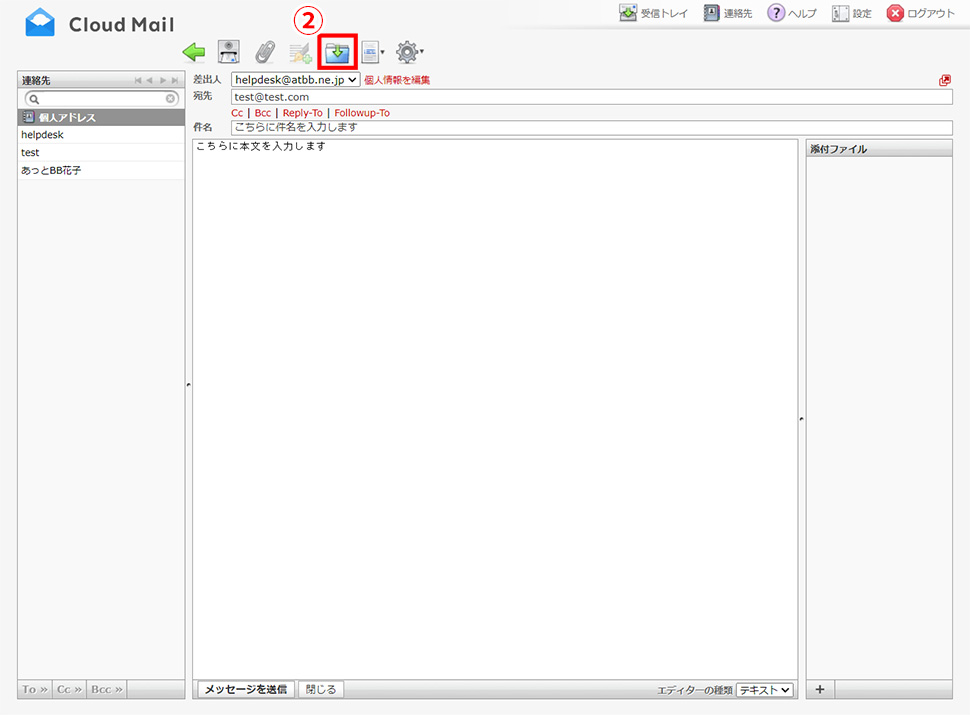This screenshot has width=970, height=715.
Task: Click the メッセージを送信 send button
Action: click(245, 689)
